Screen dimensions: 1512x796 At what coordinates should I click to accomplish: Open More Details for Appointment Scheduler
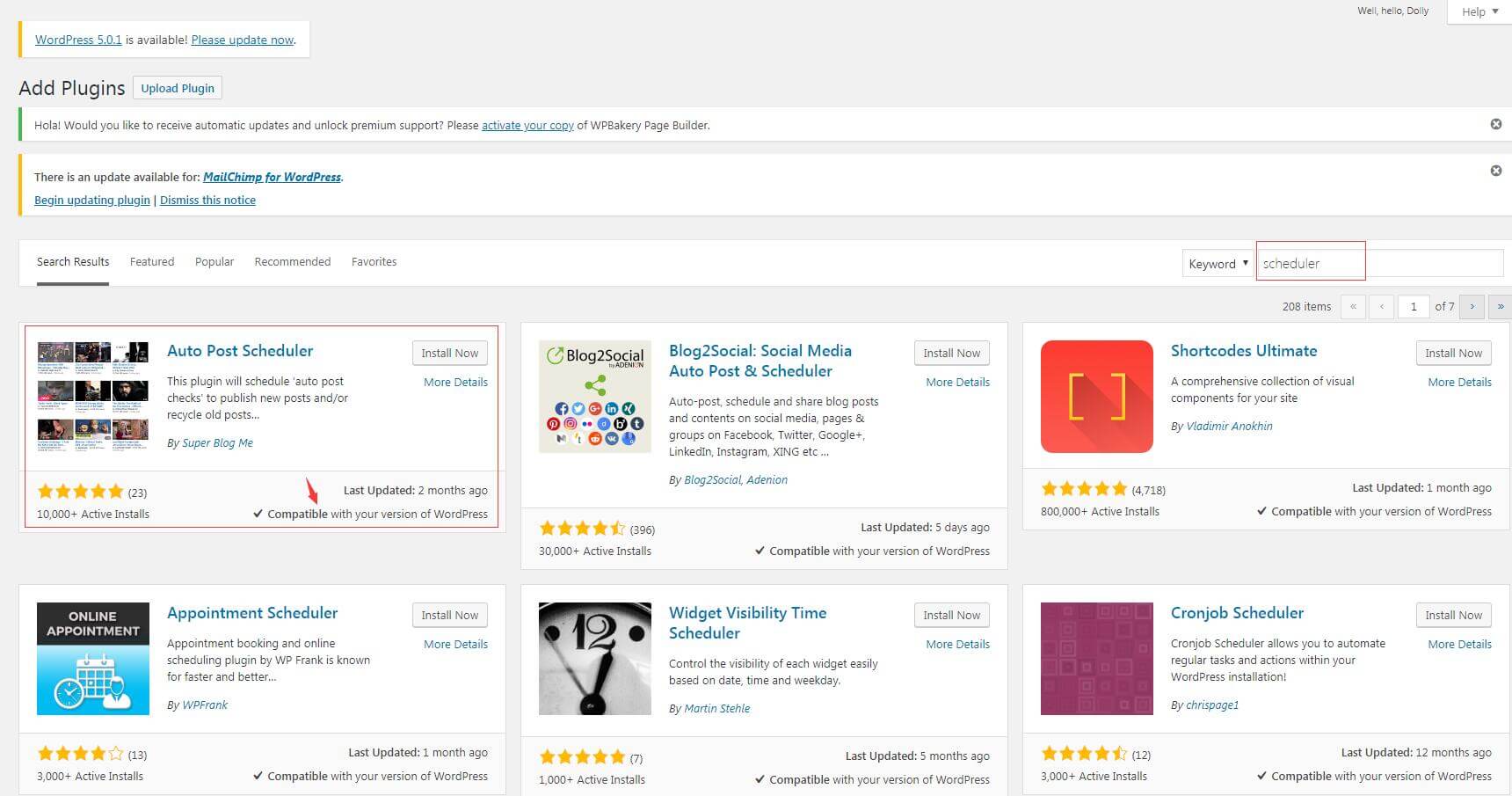(x=455, y=644)
